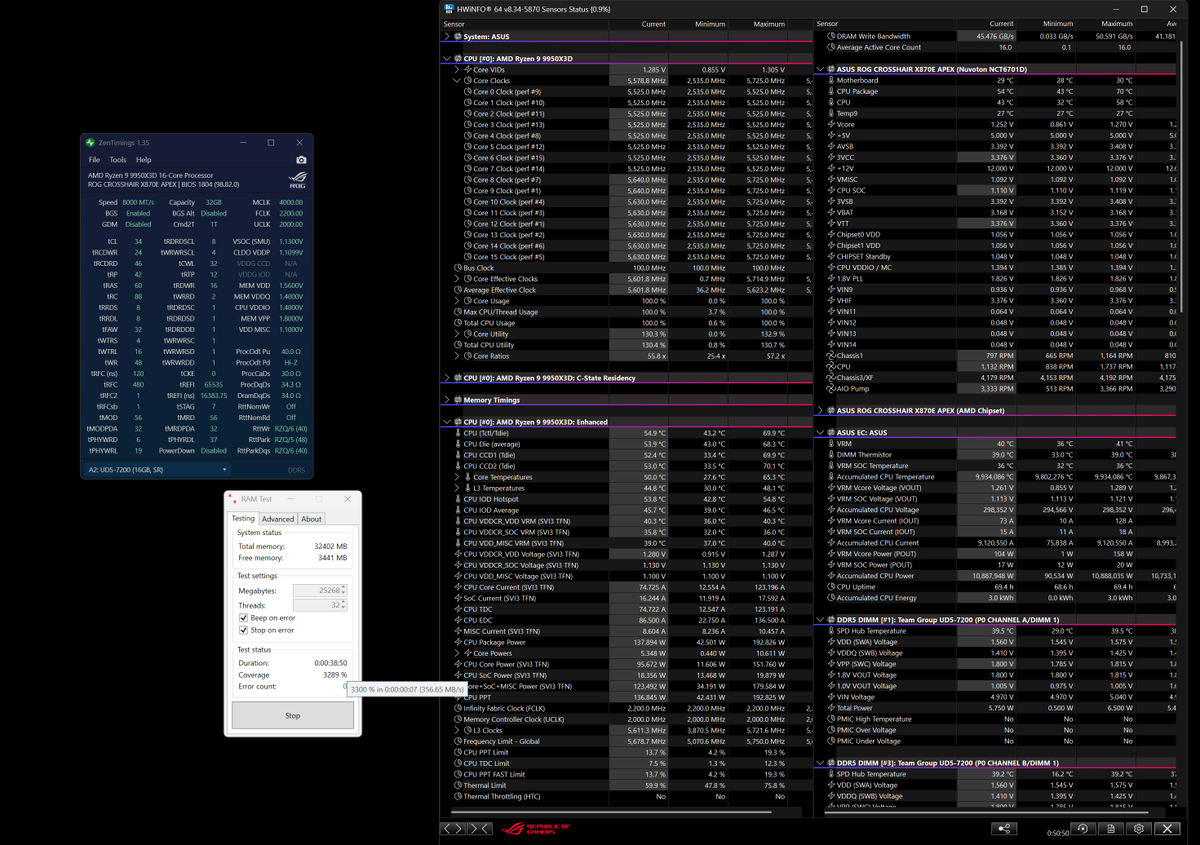Expand the Core Usage row

tap(457, 301)
